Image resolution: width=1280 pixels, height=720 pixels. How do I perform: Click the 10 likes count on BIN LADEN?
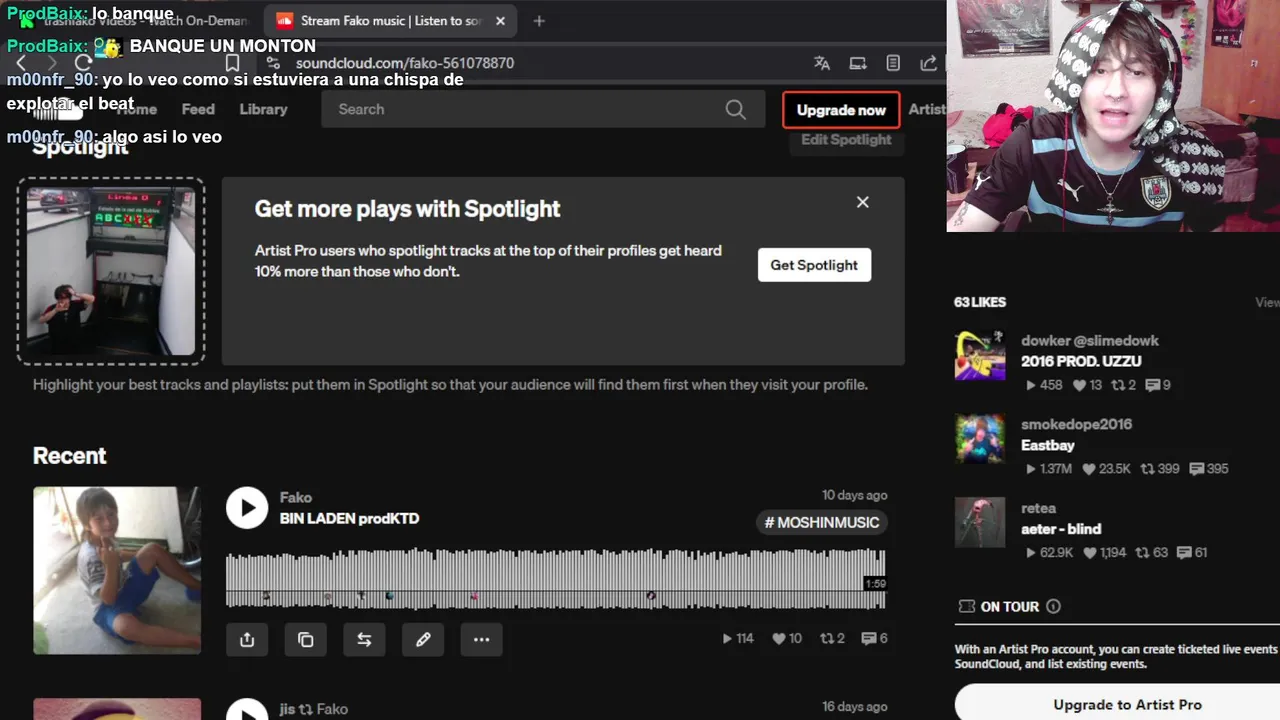[x=787, y=638]
